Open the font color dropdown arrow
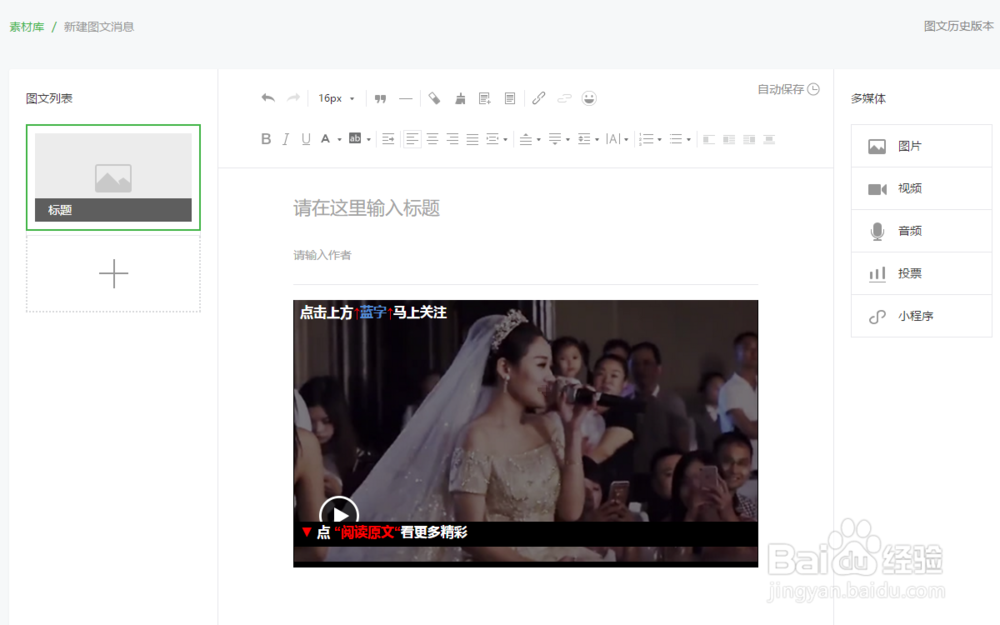Screen dimensions: 1000x625 [339, 139]
